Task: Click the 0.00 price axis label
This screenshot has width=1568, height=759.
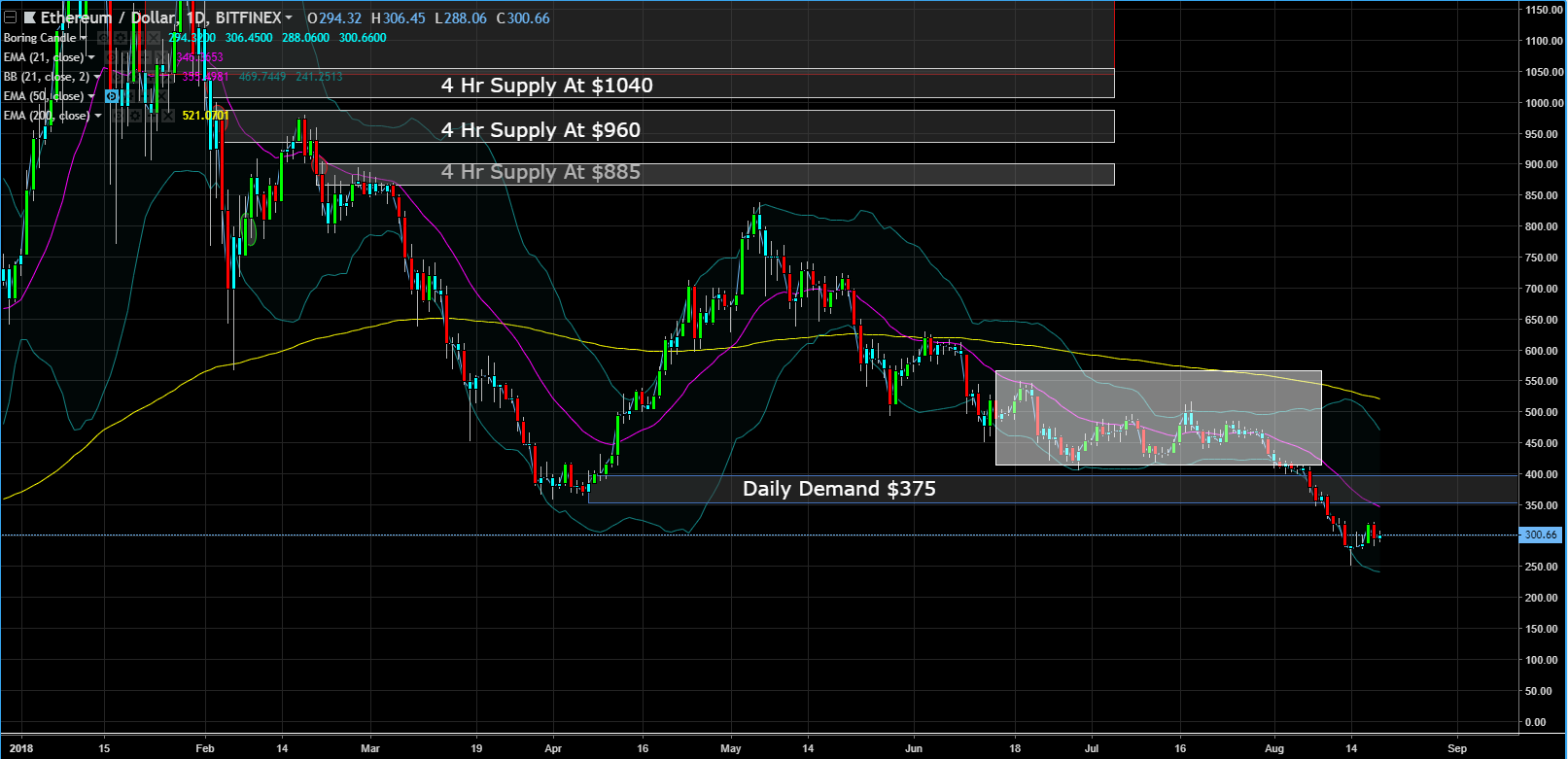Action: [1537, 722]
